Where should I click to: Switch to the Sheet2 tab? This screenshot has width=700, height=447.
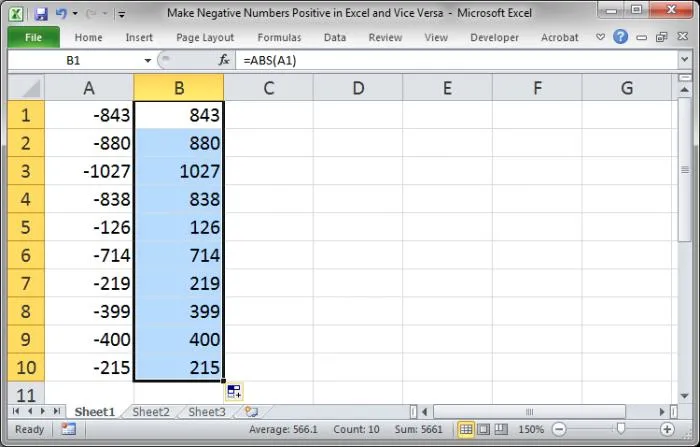click(x=151, y=412)
